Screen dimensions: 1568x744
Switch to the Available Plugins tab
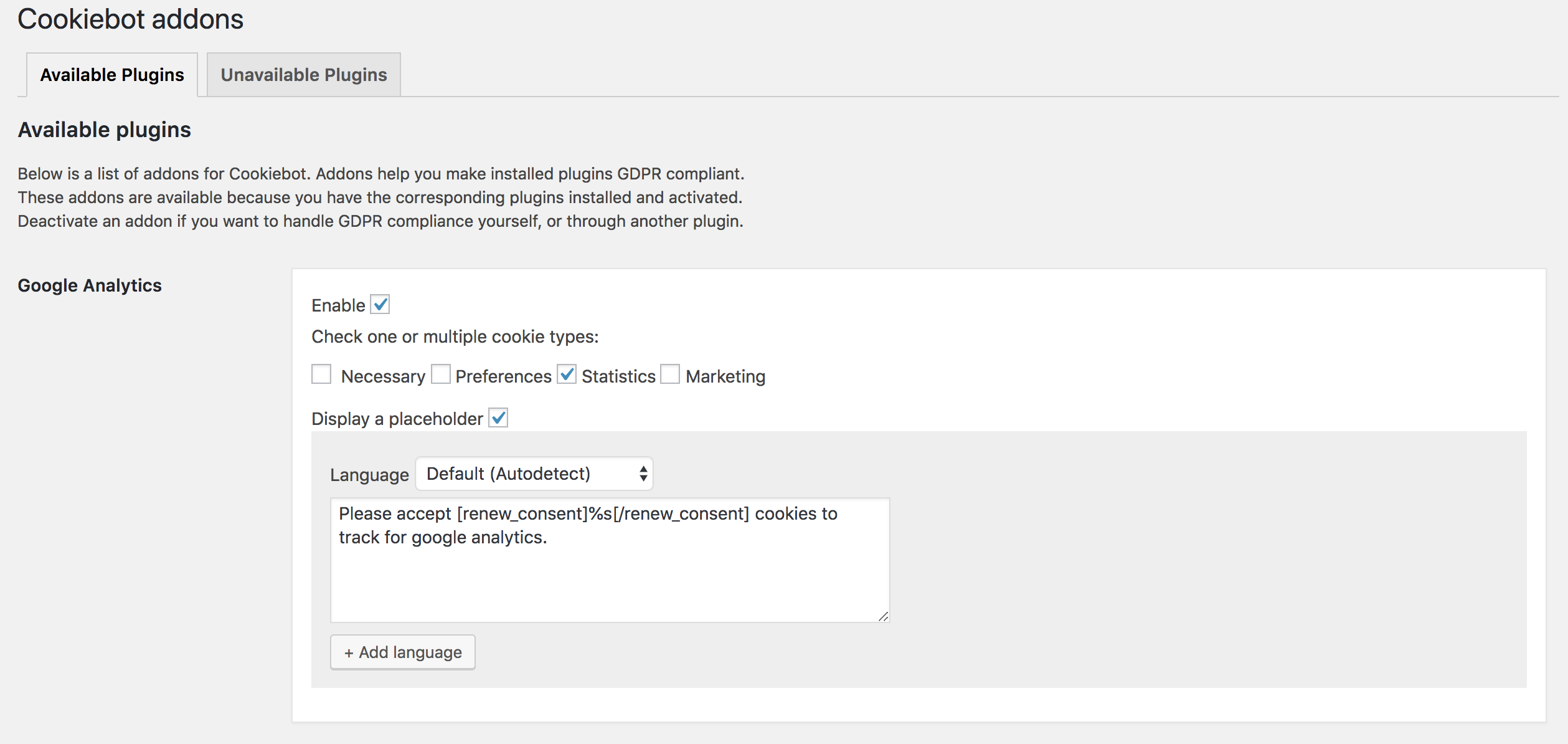point(112,75)
